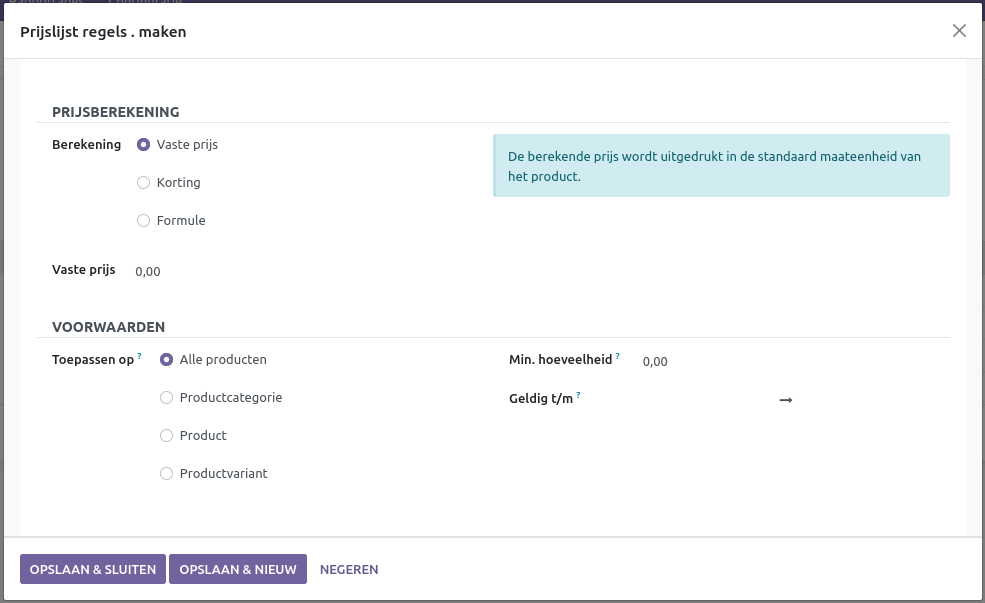Screen dimensions: 985x603
Task: Click the date range arrow icon
Action: [x=786, y=400]
